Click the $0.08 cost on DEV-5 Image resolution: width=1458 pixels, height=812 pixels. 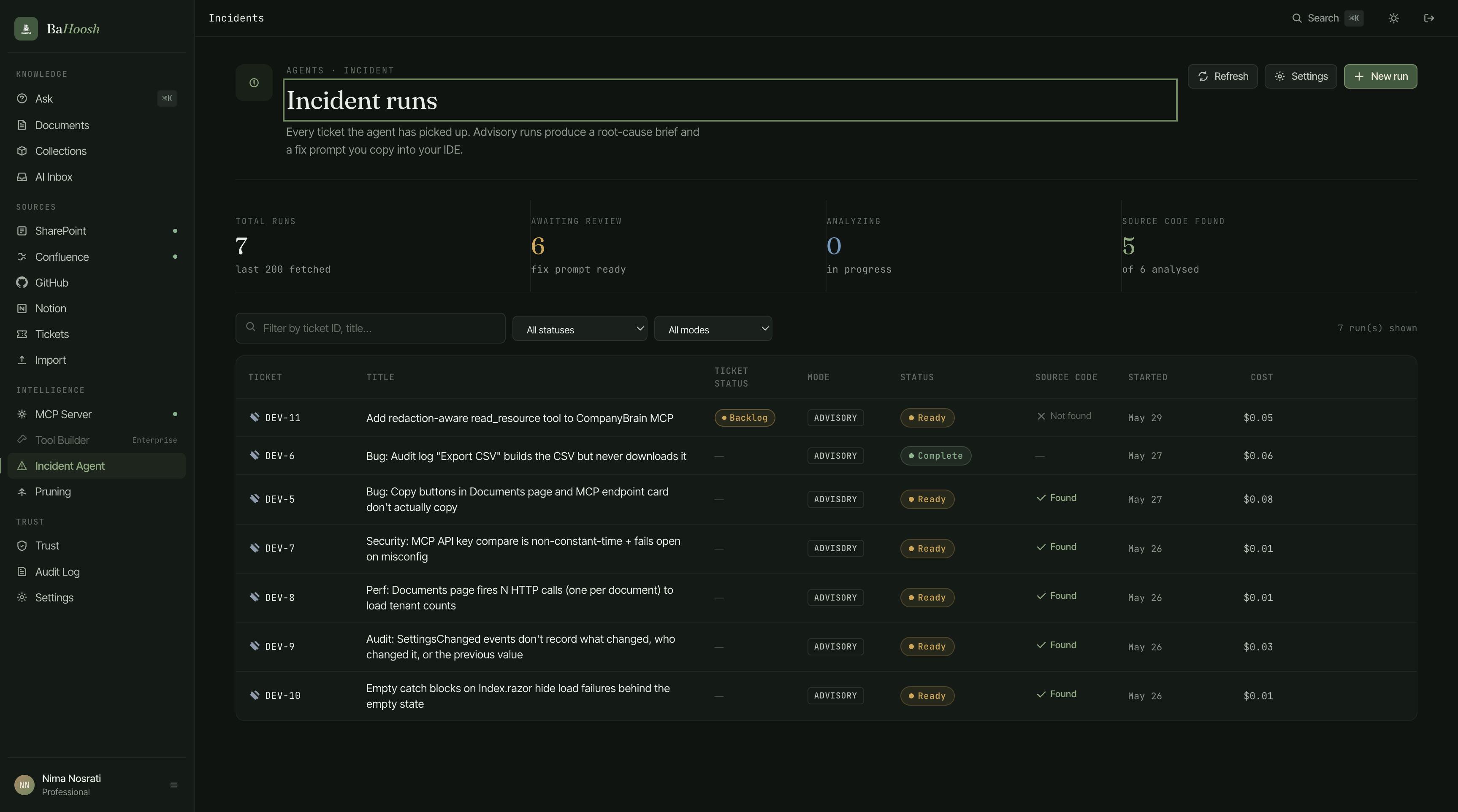(x=1258, y=499)
